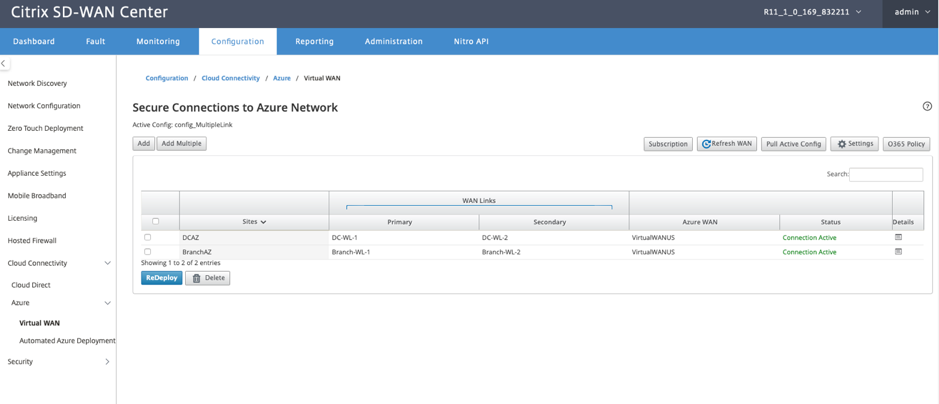
Task: Open Automated Azure Deployment in the sidebar
Action: pyautogui.click(x=67, y=341)
